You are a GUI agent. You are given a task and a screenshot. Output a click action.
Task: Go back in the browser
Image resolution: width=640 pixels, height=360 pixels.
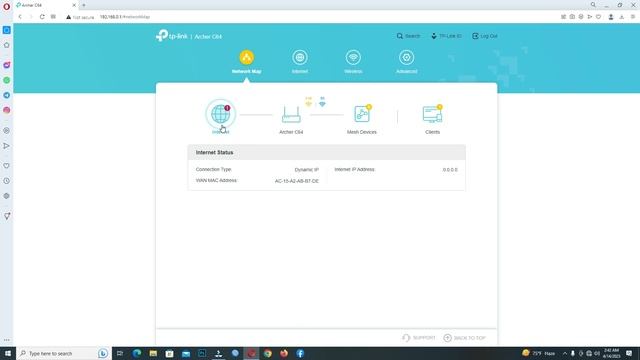click(20, 17)
